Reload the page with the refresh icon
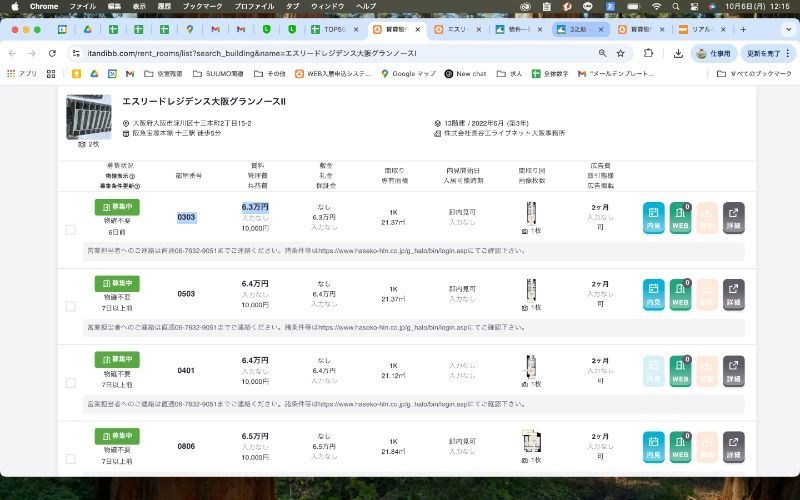800x500 pixels. click(52, 53)
